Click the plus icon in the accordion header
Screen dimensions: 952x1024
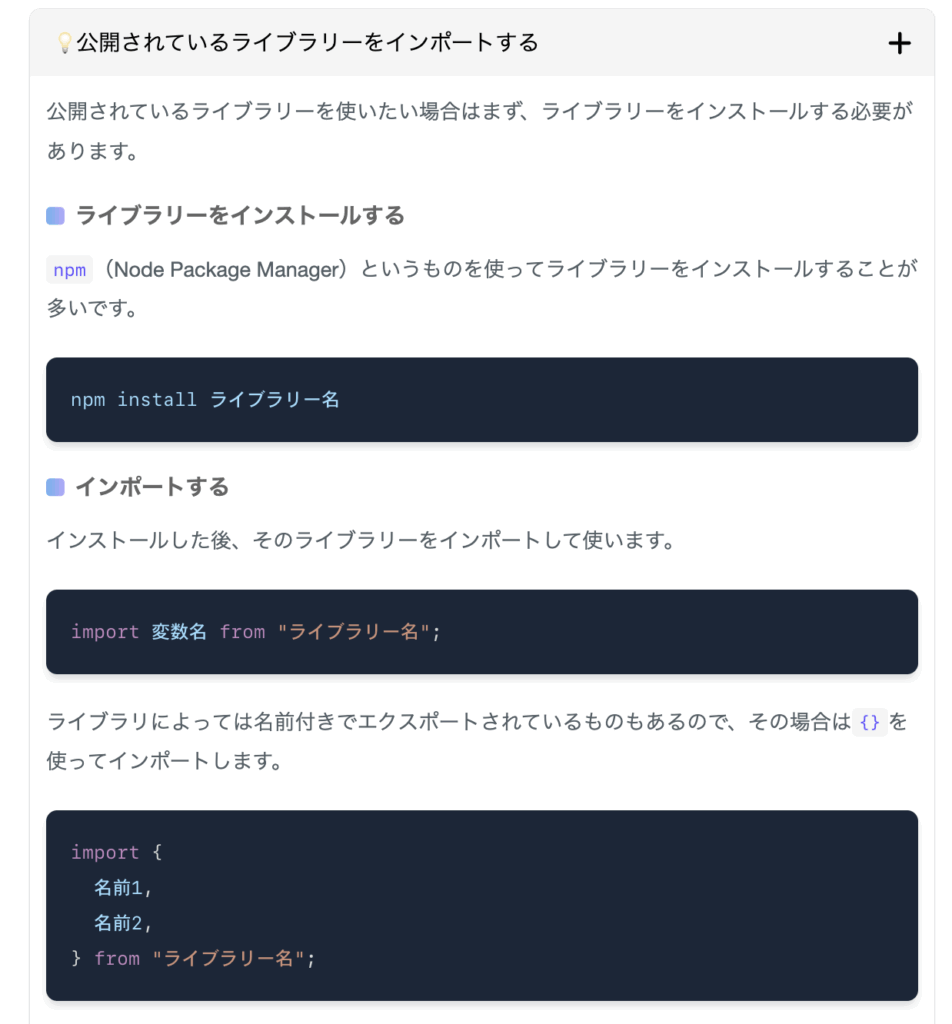pyautogui.click(x=899, y=44)
